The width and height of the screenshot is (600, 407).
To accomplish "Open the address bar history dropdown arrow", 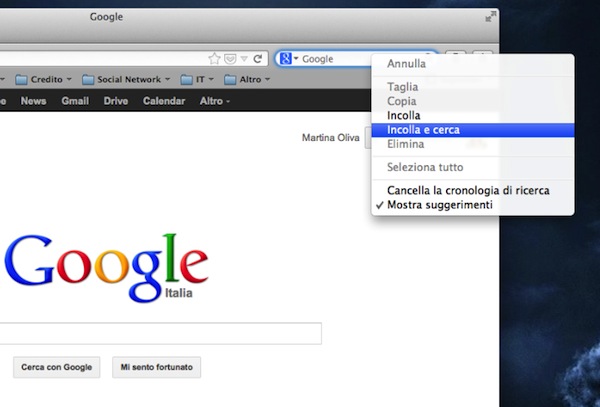I will click(x=244, y=59).
